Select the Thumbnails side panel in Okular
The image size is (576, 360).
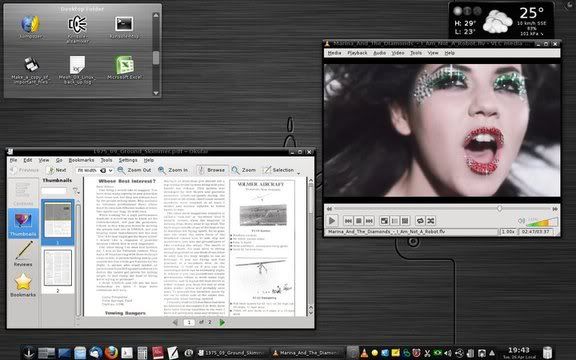pos(23,223)
